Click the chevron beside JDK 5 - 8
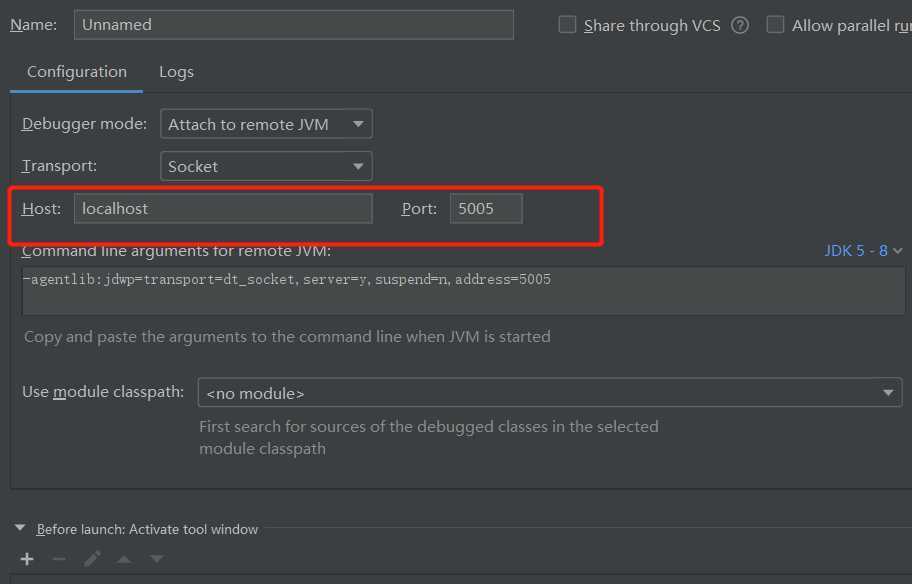912x584 pixels. point(897,251)
